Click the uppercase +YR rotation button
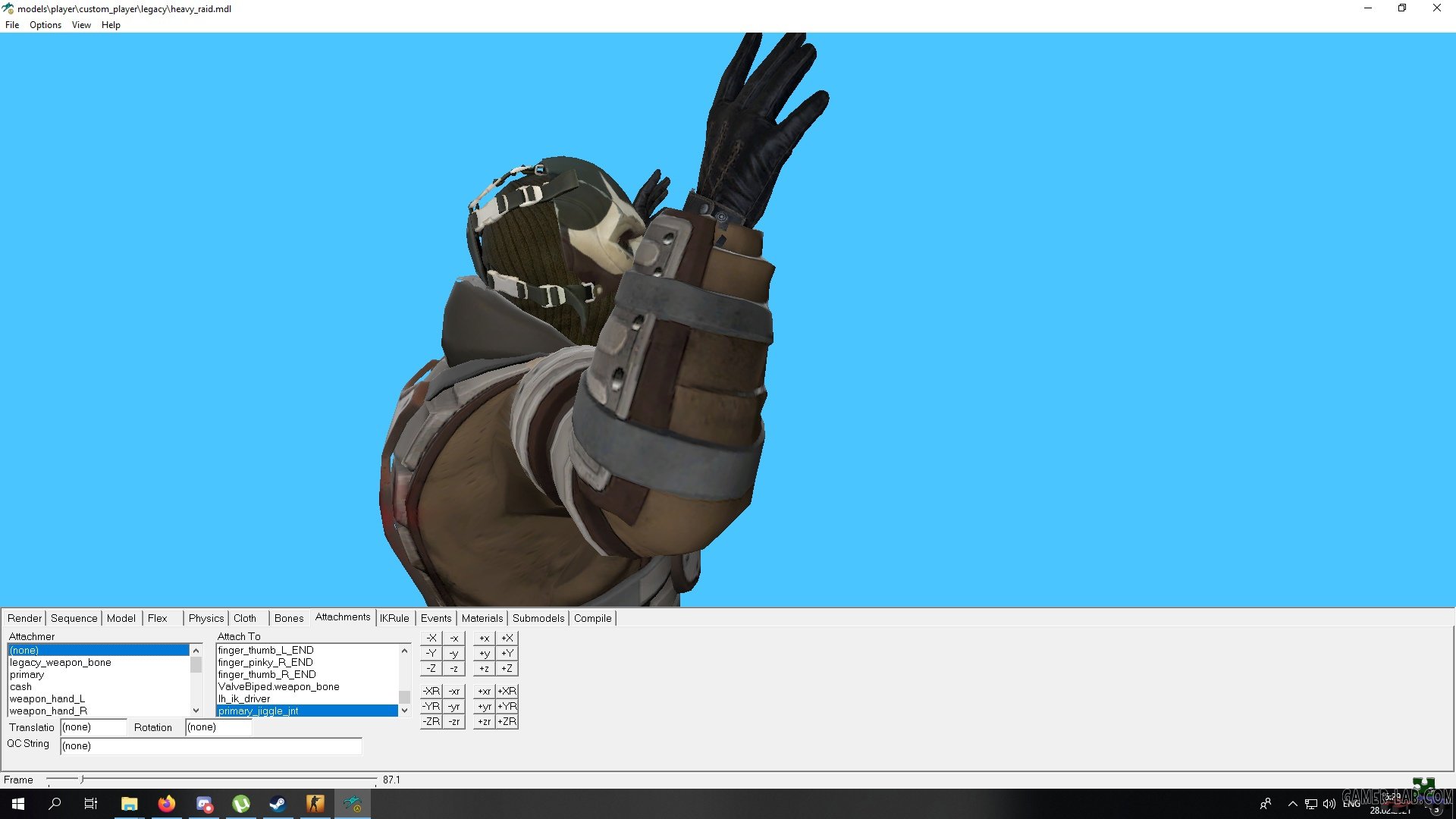This screenshot has width=1456, height=819. (507, 707)
